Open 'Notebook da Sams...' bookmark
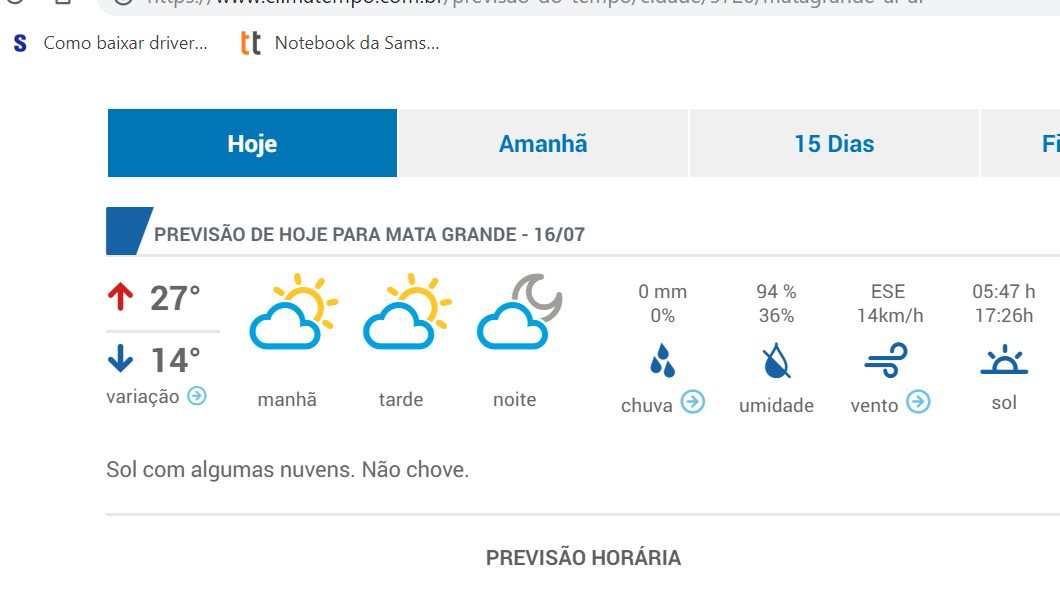Image resolution: width=1060 pixels, height=596 pixels. pos(340,43)
